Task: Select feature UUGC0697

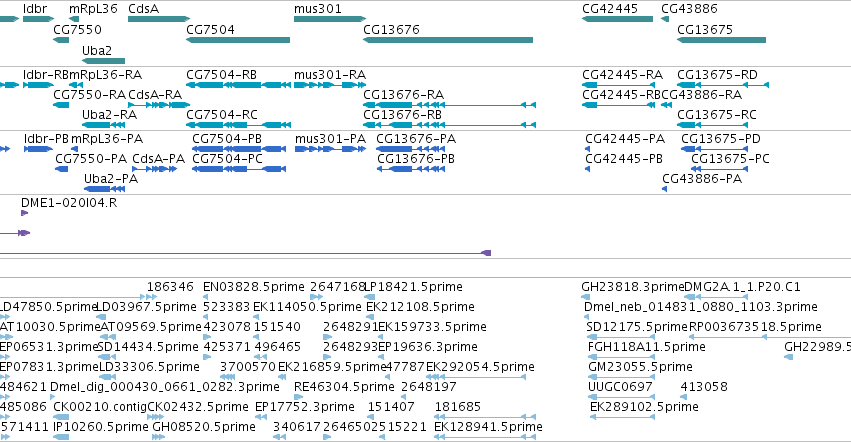Action: click(x=621, y=397)
